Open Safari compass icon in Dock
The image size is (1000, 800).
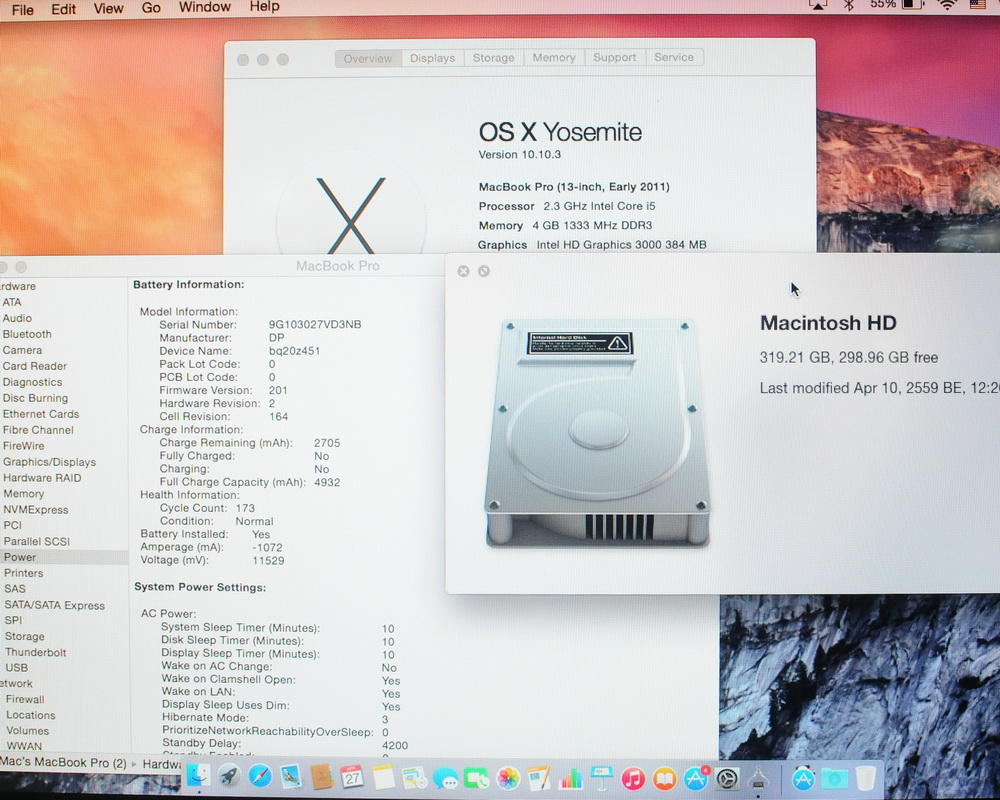pyautogui.click(x=260, y=777)
